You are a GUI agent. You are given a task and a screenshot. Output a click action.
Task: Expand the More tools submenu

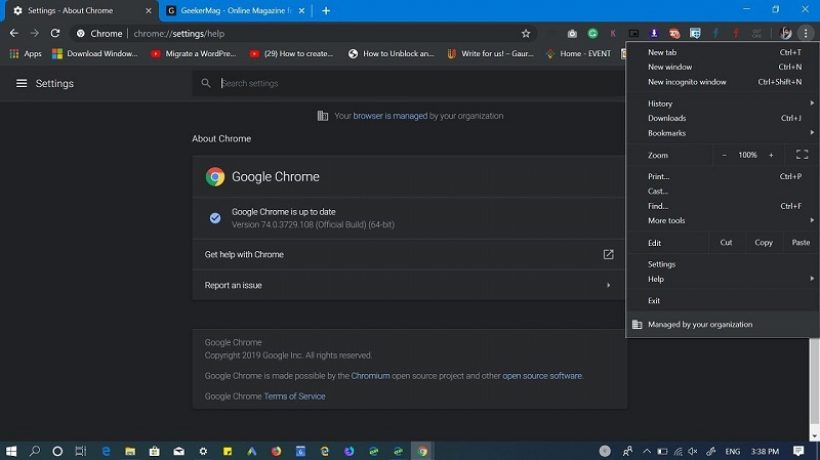point(724,221)
